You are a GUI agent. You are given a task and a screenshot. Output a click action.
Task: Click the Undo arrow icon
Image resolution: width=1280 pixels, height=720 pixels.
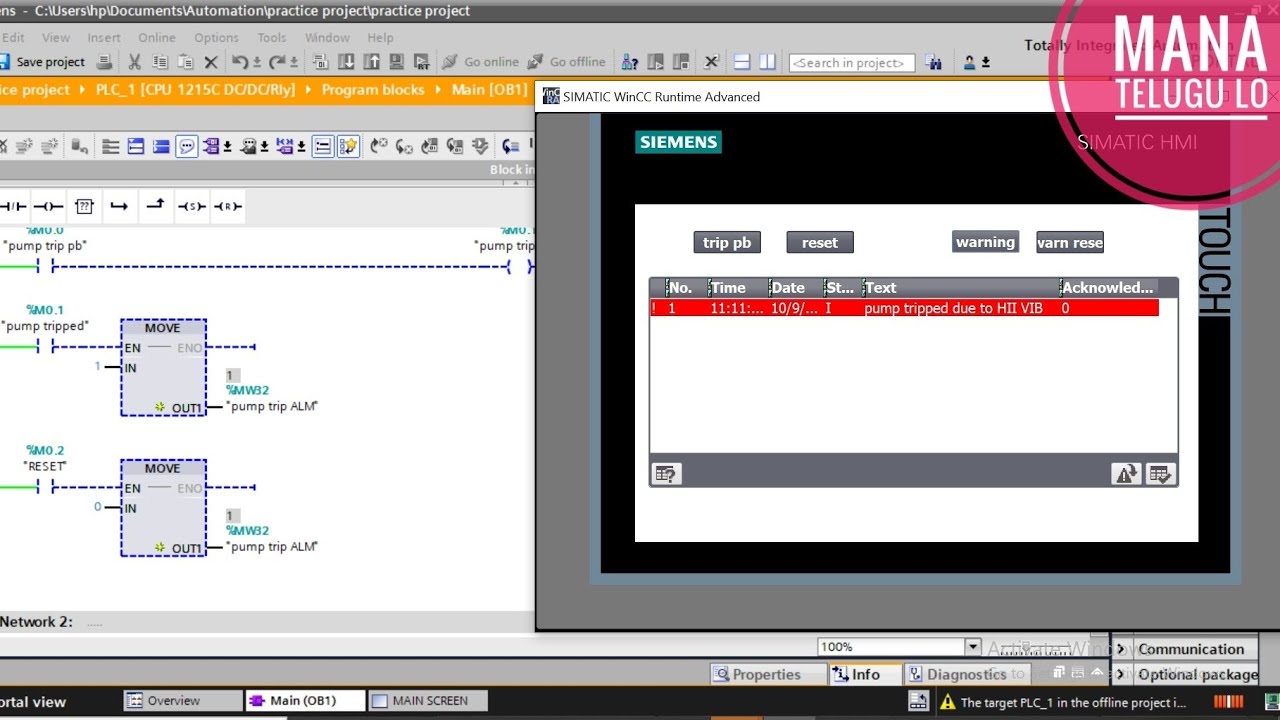(x=240, y=62)
